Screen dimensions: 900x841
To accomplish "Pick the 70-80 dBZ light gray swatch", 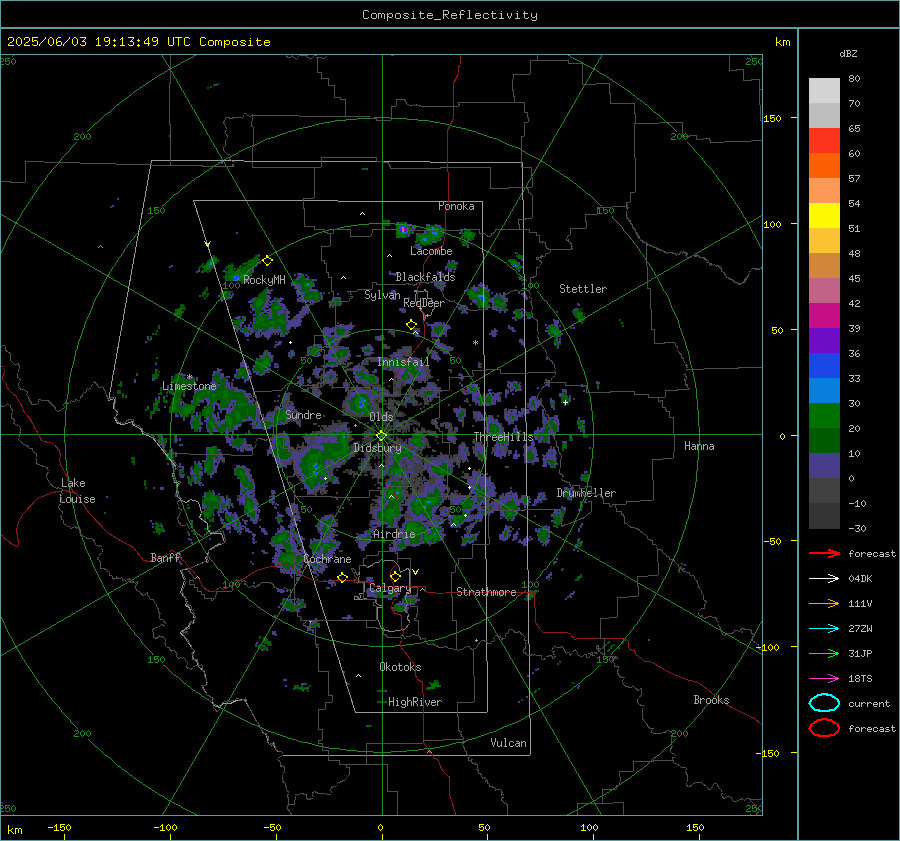I will coord(824,91).
